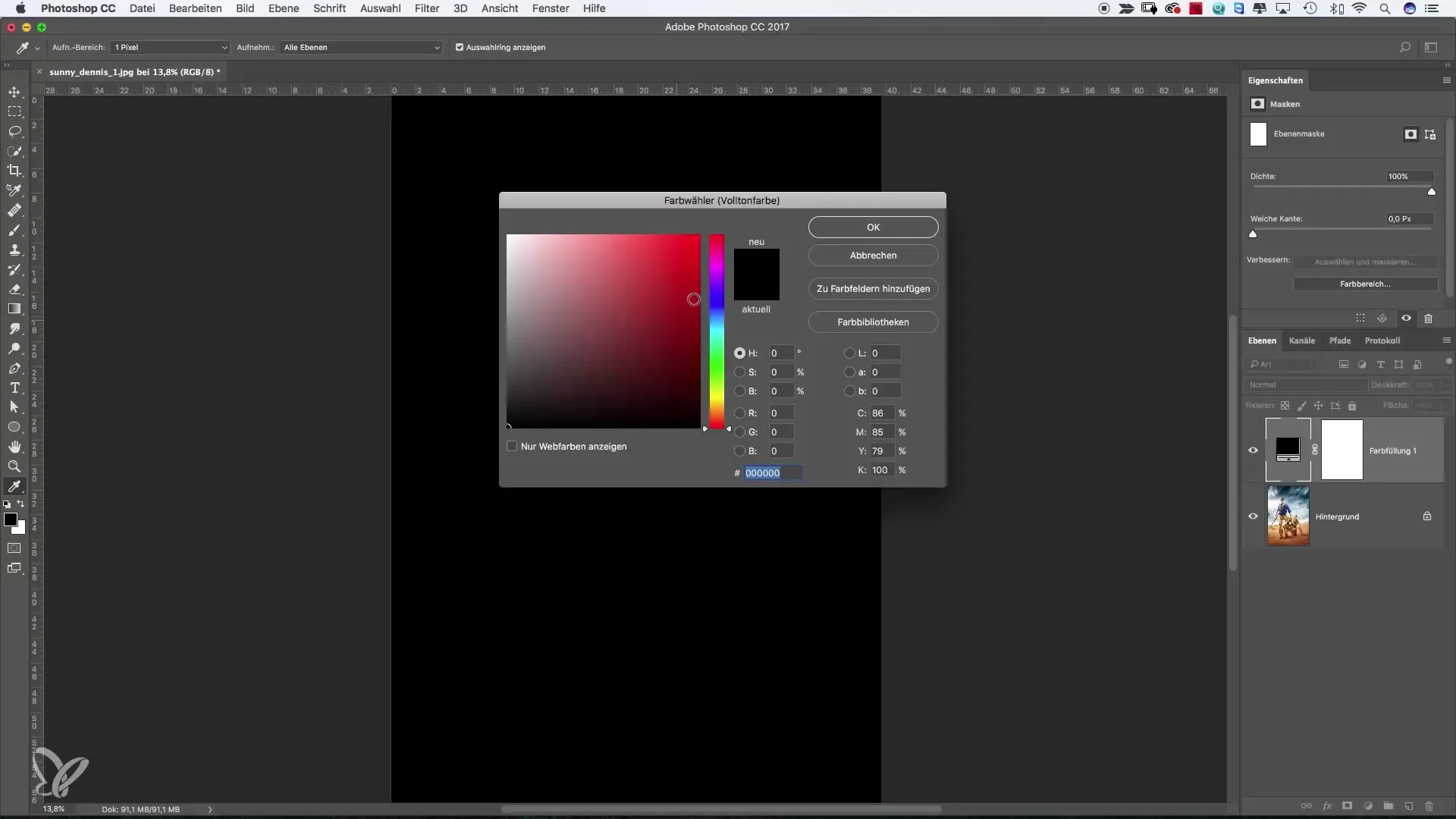Click the Quick Mask mode icon
This screenshot has height=819, width=1456.
14,548
